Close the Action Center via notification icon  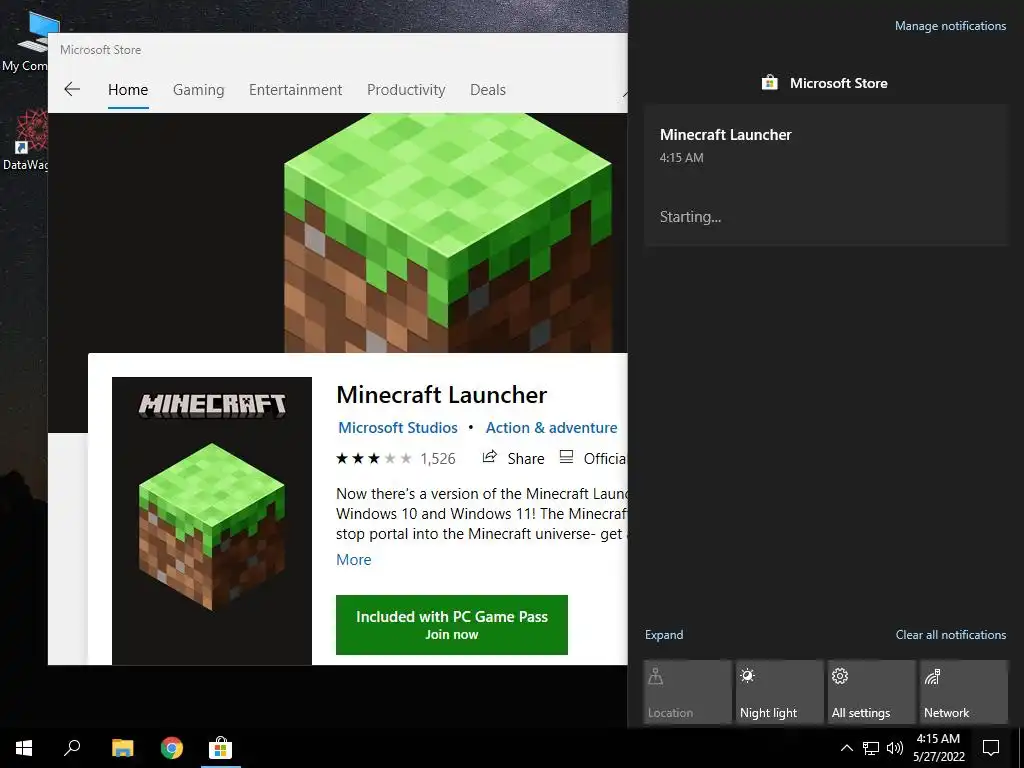tap(991, 748)
